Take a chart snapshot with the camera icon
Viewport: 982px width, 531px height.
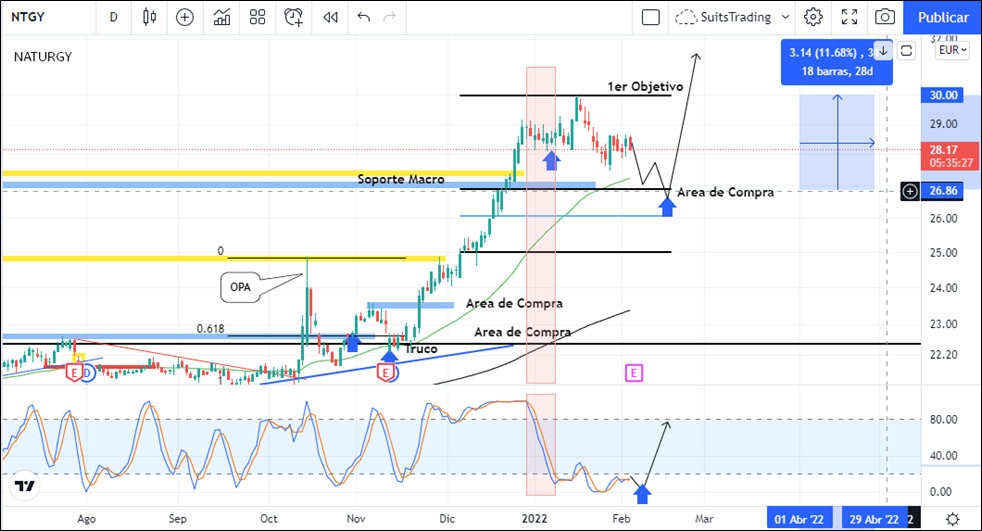884,17
